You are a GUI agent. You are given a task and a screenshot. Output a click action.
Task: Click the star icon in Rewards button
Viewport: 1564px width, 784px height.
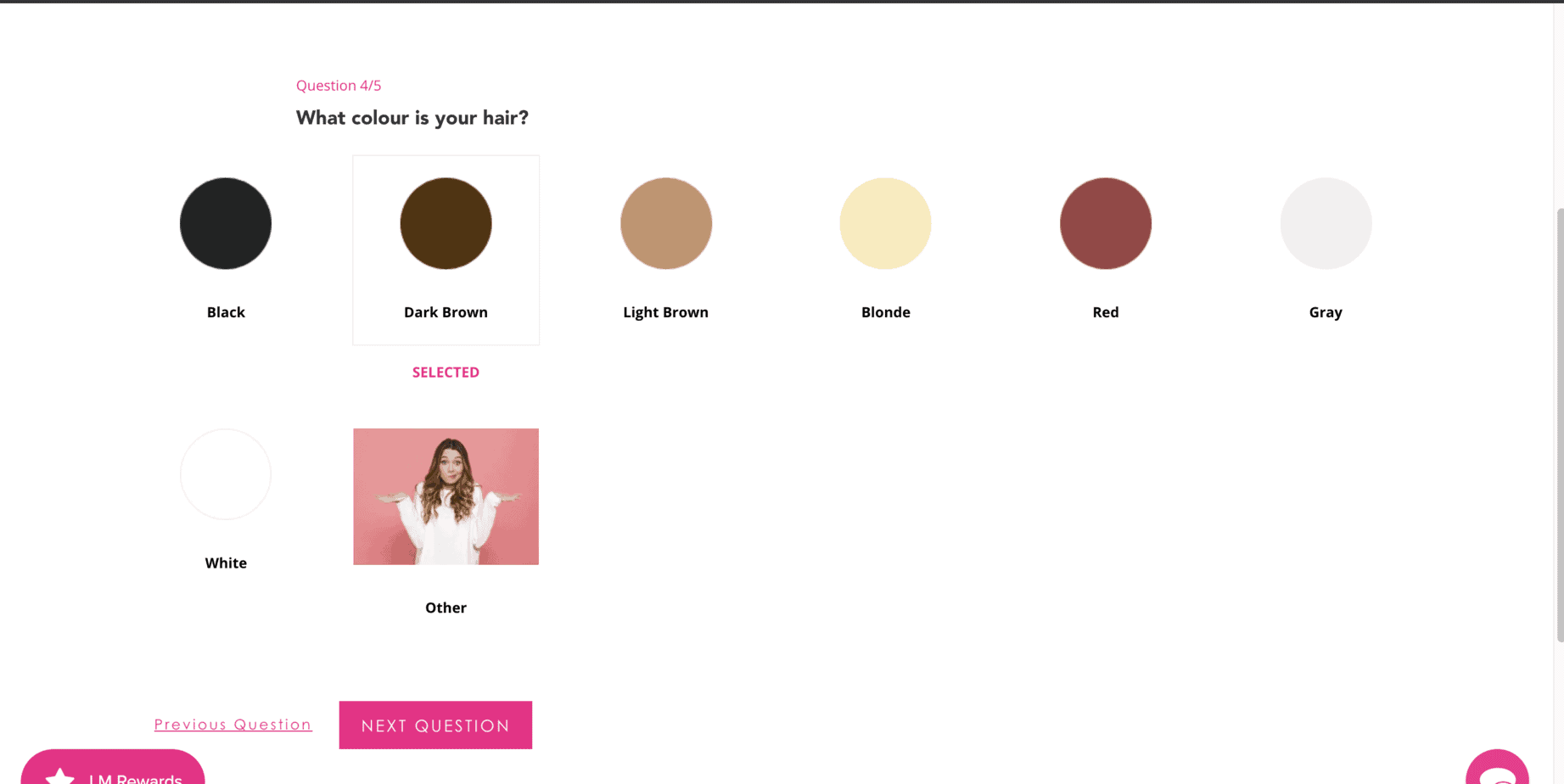60,776
